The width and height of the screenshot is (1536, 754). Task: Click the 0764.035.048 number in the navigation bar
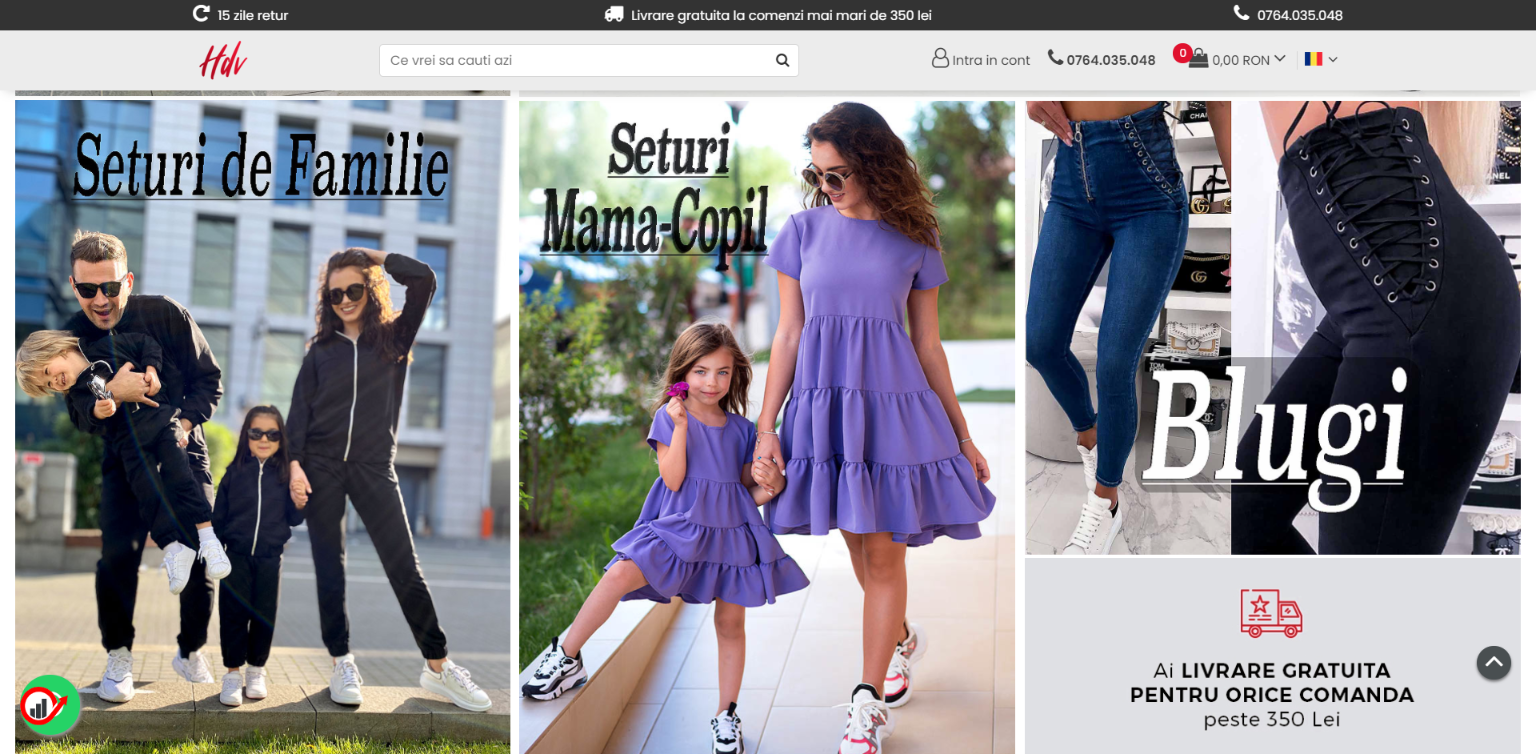[x=1111, y=60]
